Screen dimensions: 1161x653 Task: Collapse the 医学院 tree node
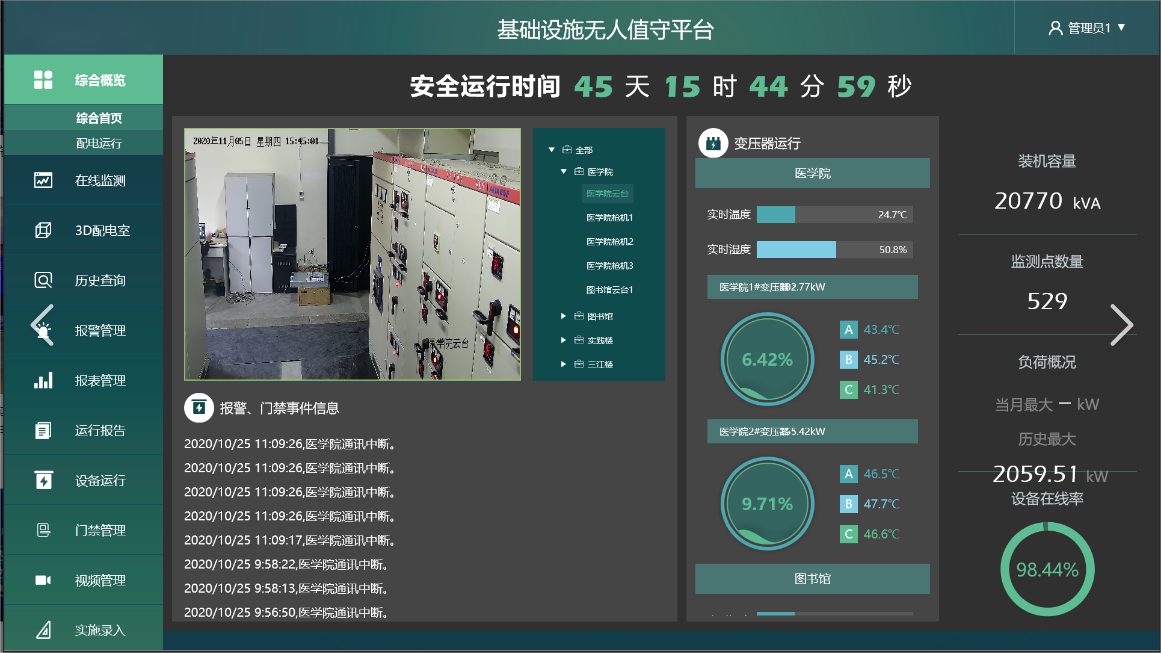(564, 173)
